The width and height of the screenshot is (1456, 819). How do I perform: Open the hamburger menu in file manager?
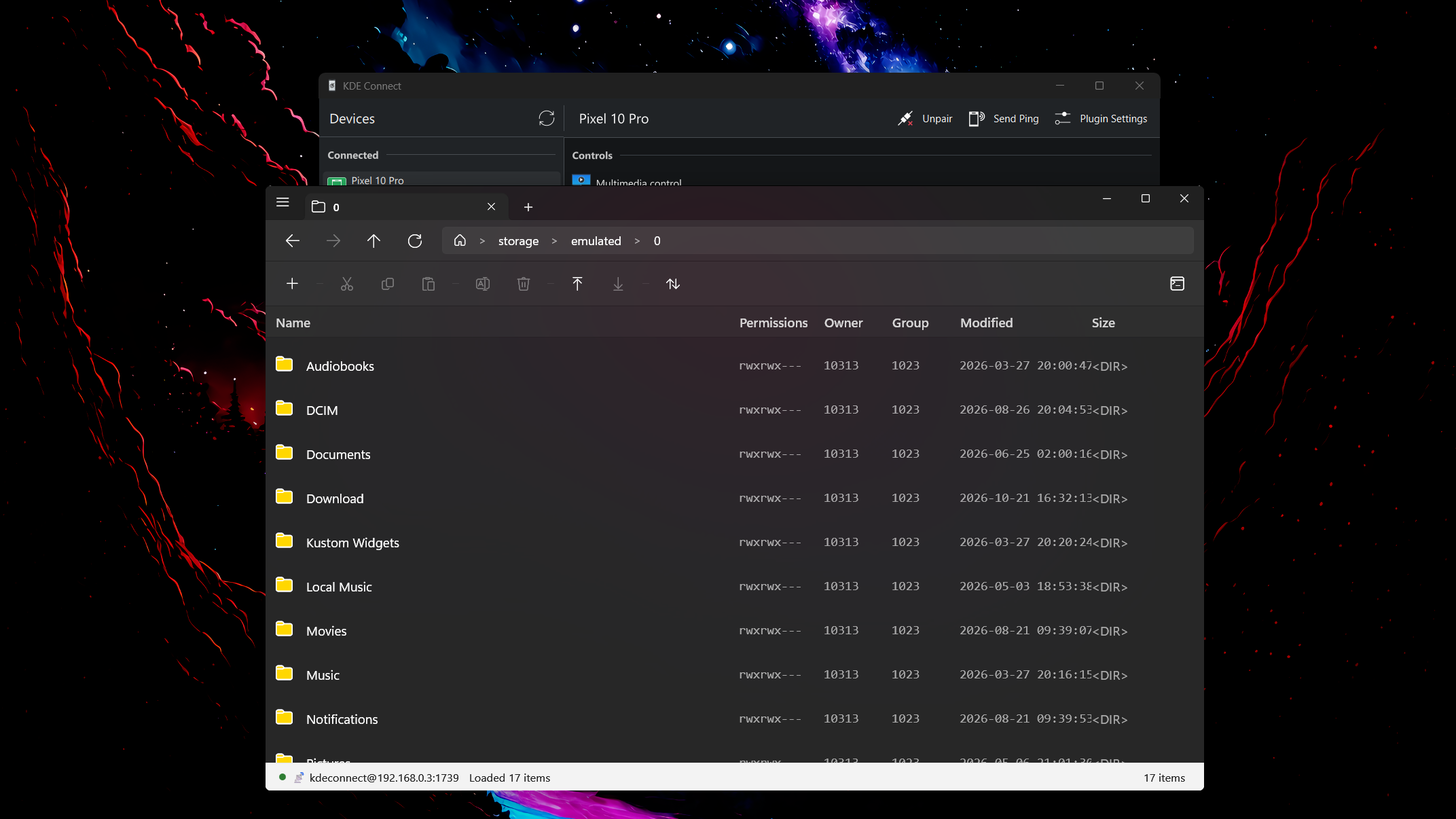coord(283,202)
